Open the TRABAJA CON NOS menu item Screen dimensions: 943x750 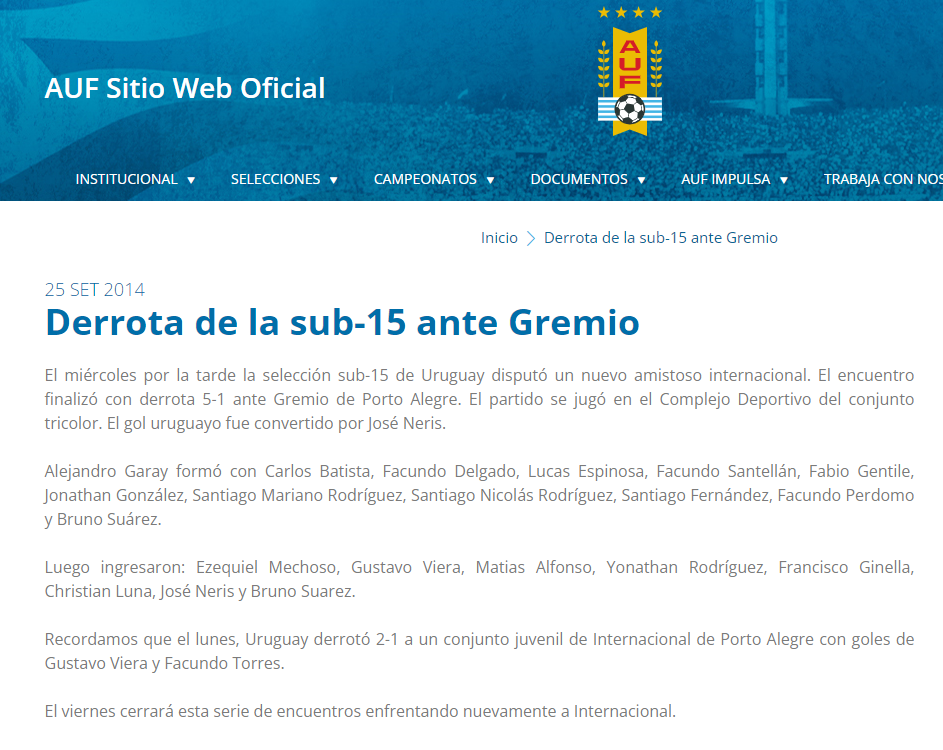click(882, 179)
